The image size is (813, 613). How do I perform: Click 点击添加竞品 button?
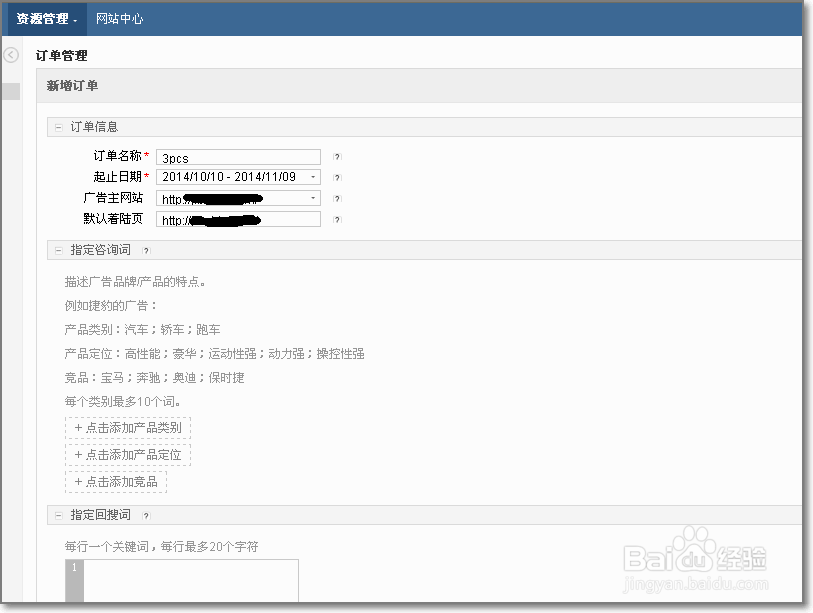(x=116, y=482)
